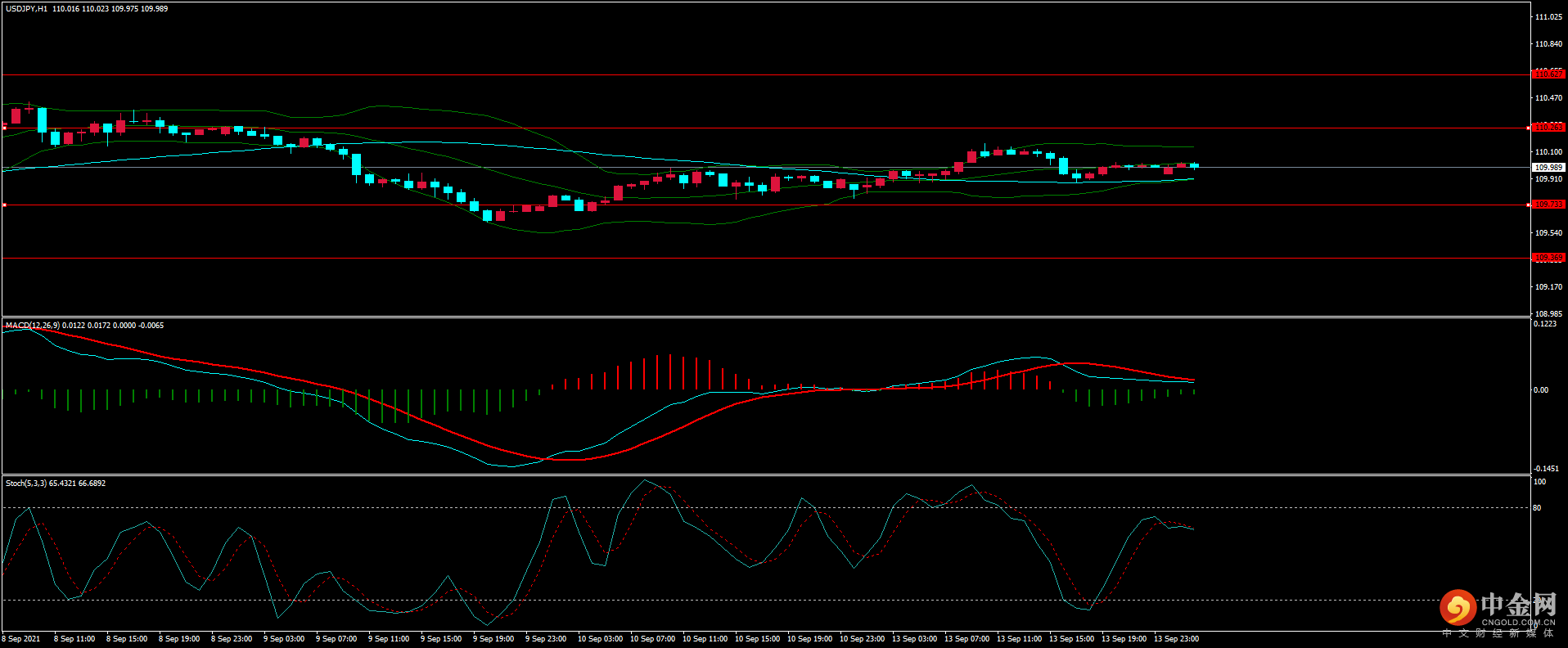Image resolution: width=1568 pixels, height=648 pixels.
Task: Click the 10 Sep 07:00 time label
Action: [x=652, y=639]
